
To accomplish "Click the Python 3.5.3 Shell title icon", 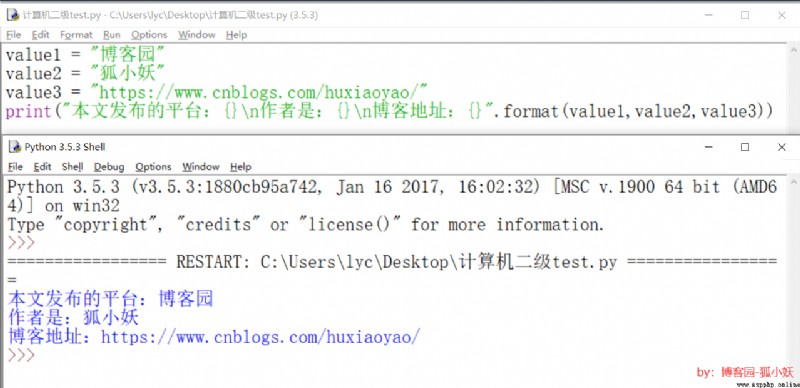I will [x=15, y=147].
